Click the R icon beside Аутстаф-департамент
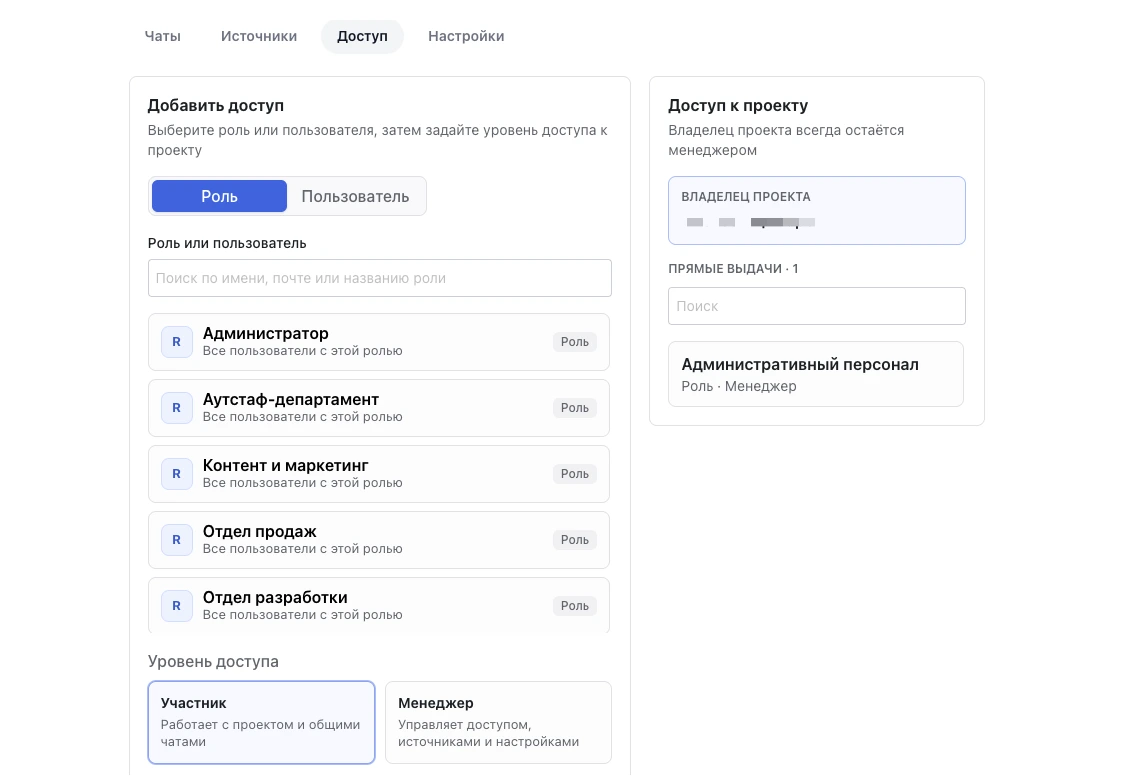Viewport: 1126px width, 780px height. point(177,408)
